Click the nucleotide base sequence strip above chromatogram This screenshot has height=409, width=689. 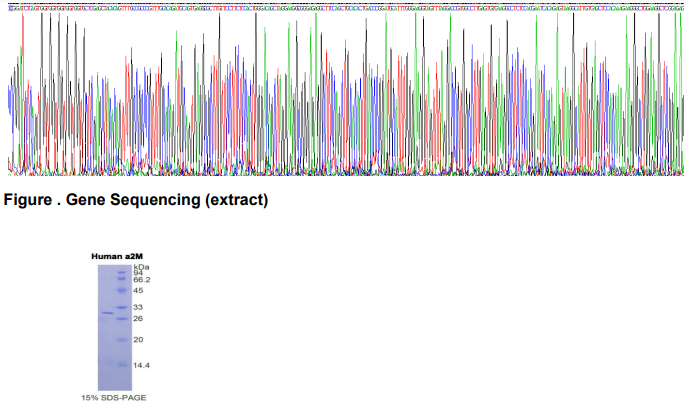point(344,5)
